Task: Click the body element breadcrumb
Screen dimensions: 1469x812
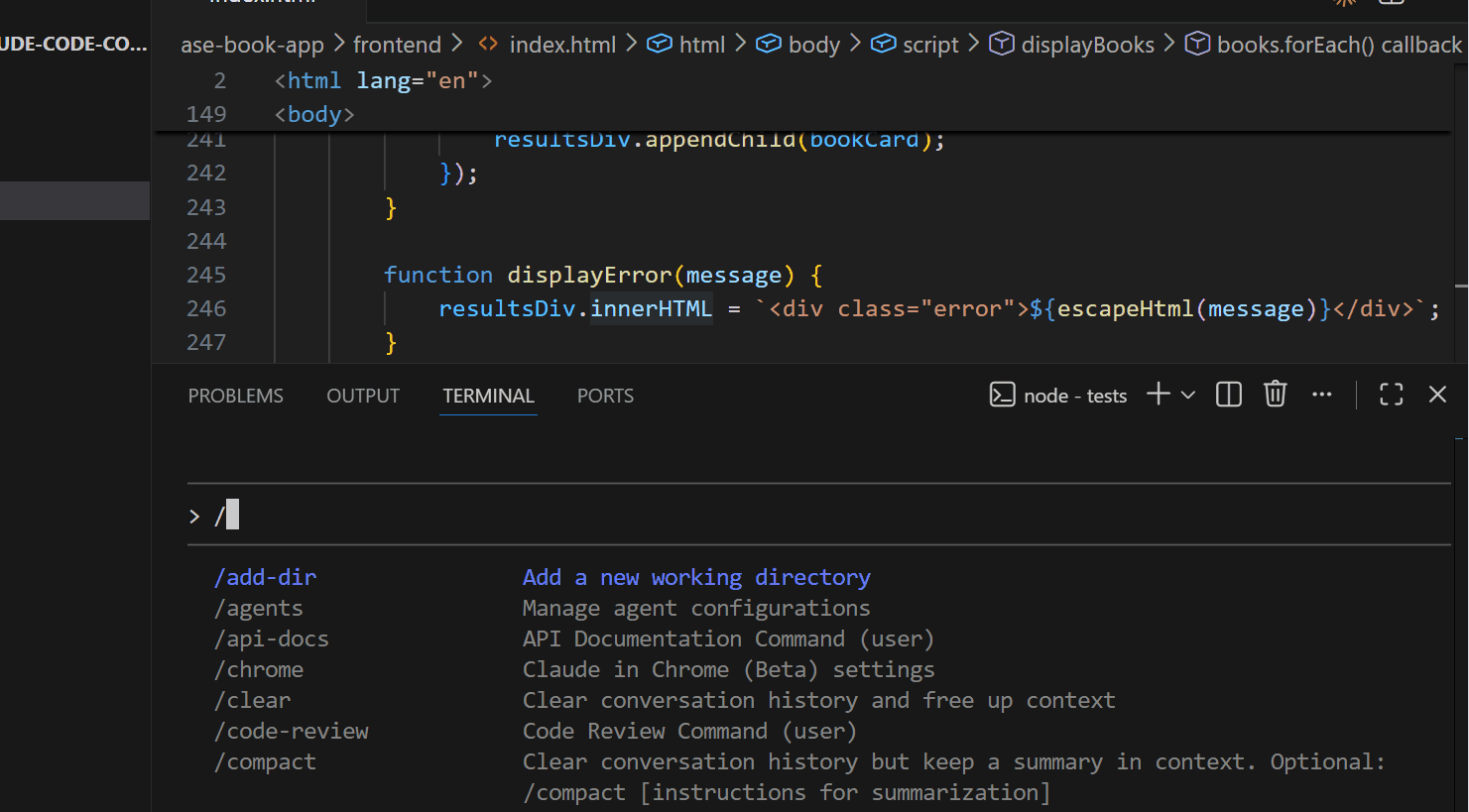Action: click(x=814, y=45)
